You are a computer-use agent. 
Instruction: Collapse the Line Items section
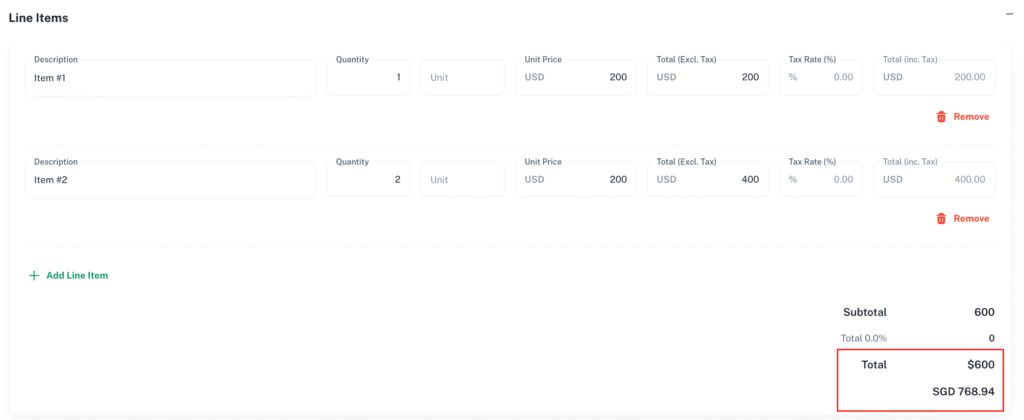(1009, 14)
